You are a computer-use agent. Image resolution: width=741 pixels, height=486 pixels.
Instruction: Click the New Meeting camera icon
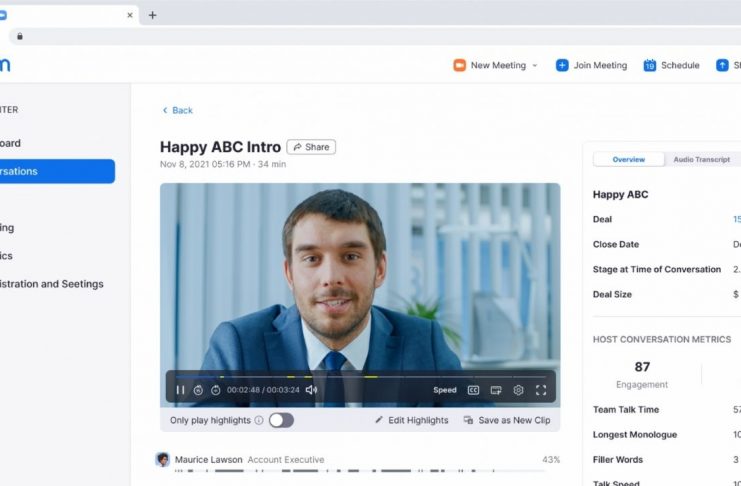point(459,65)
